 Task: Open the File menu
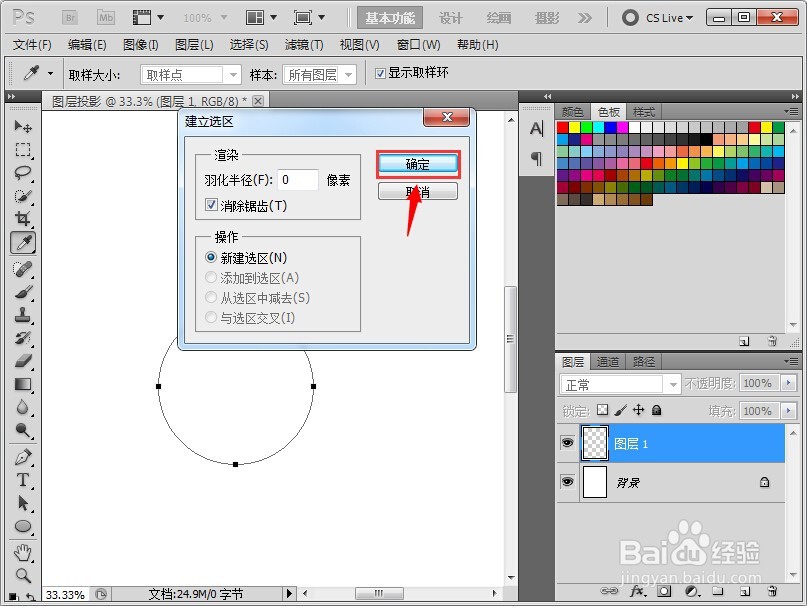pyautogui.click(x=32, y=45)
